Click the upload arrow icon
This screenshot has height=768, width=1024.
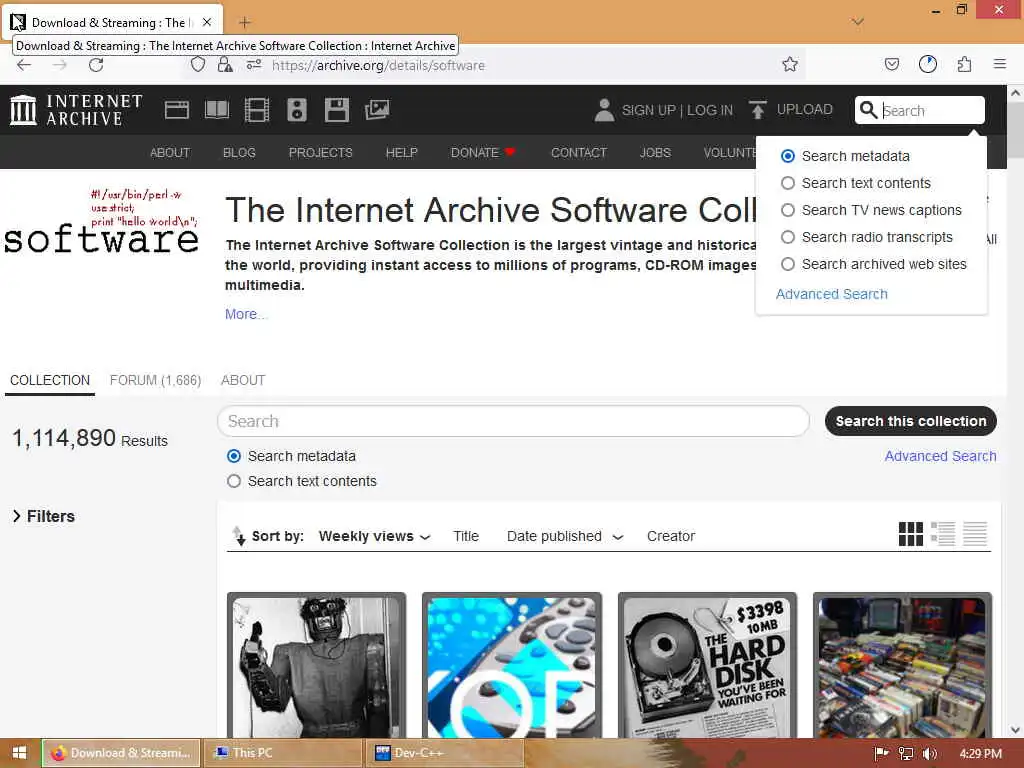click(758, 110)
